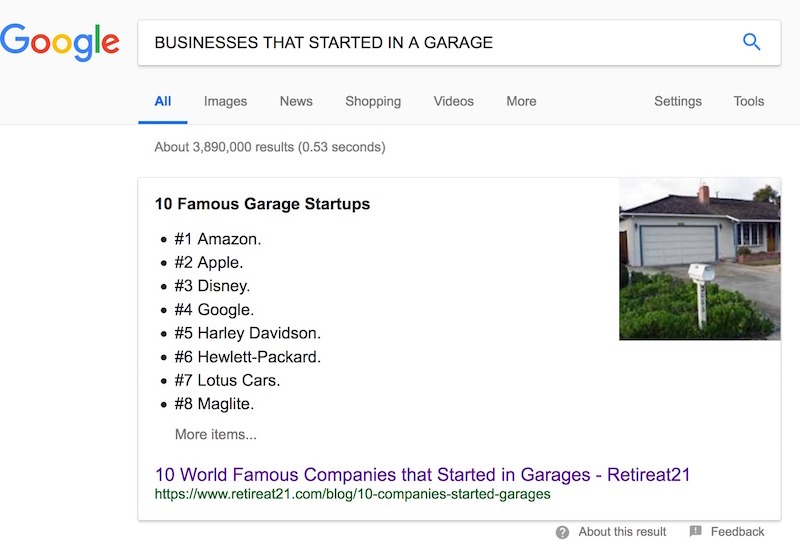Screen dimensions: 800x542
Task: Open the garage house thumbnail image
Action: pyautogui.click(x=699, y=259)
